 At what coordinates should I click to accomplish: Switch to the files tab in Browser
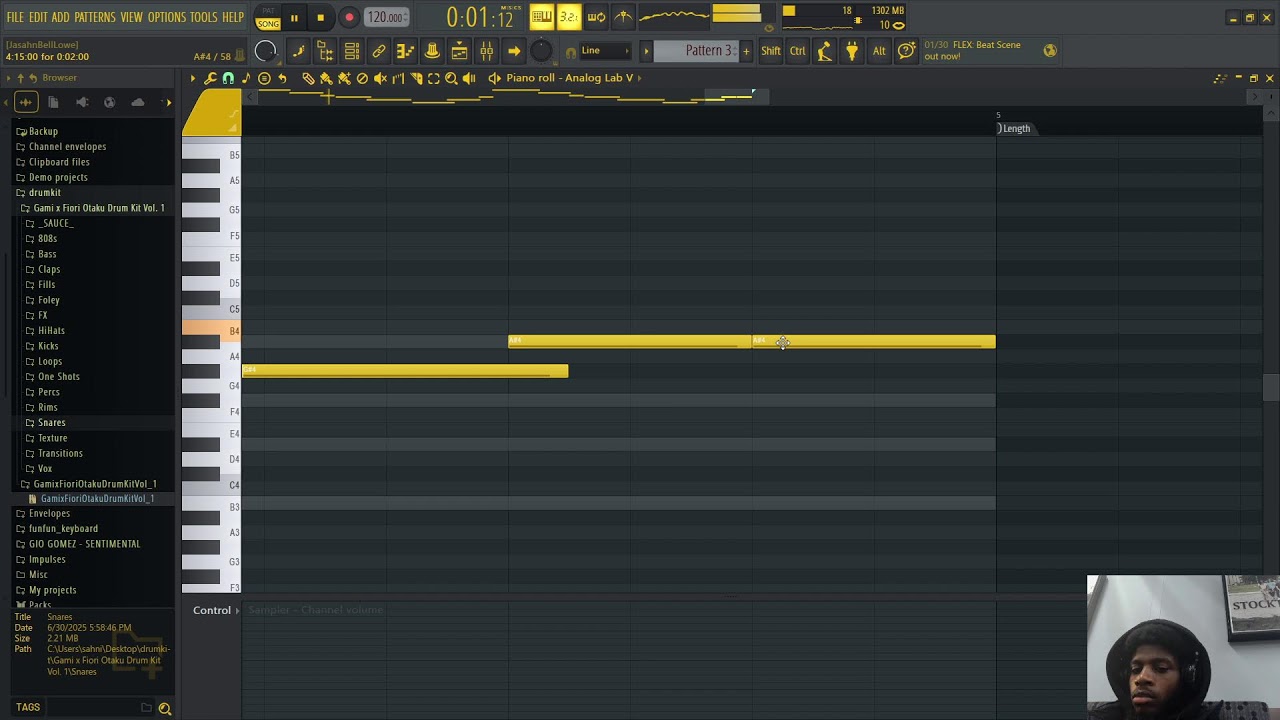click(53, 102)
